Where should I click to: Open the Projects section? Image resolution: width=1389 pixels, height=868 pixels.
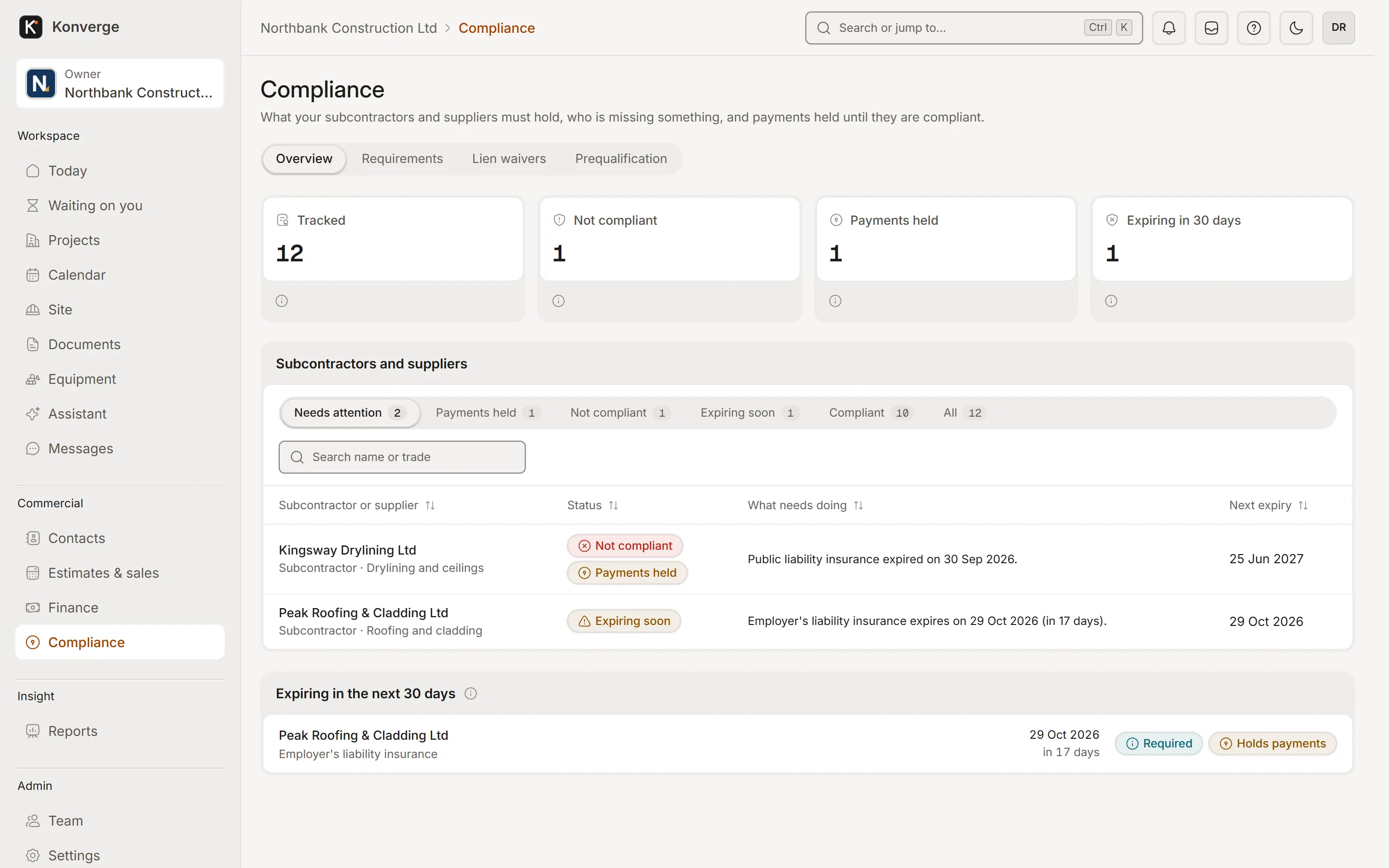tap(120, 240)
